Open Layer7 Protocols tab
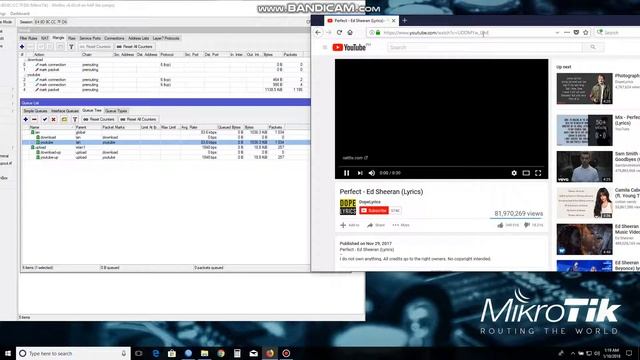Screen dimensions: 640x360 click(166, 38)
